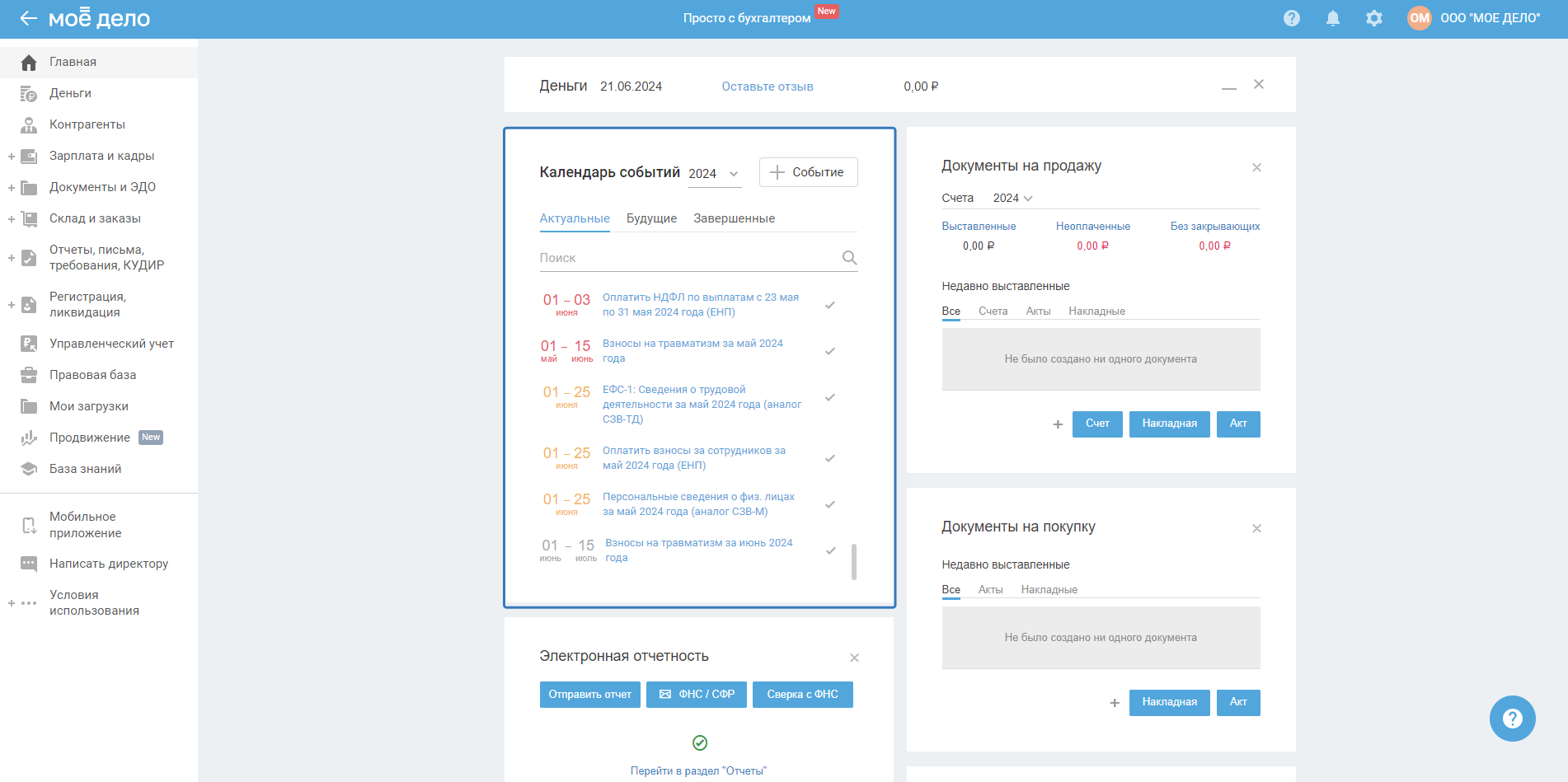The width and height of the screenshot is (1568, 782).
Task: Open the help question mark in header
Action: coord(1292,18)
